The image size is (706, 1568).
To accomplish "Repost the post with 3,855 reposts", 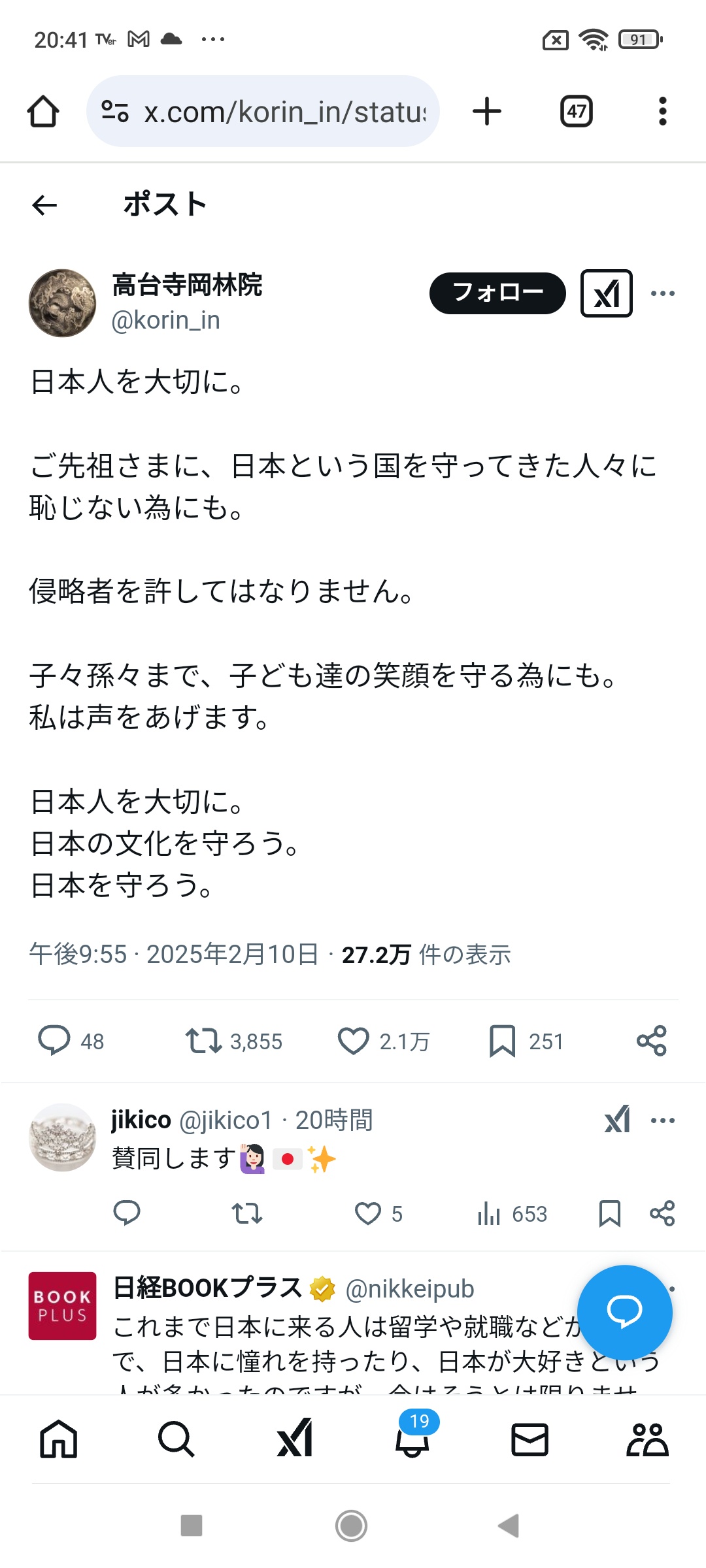I will (x=203, y=1040).
